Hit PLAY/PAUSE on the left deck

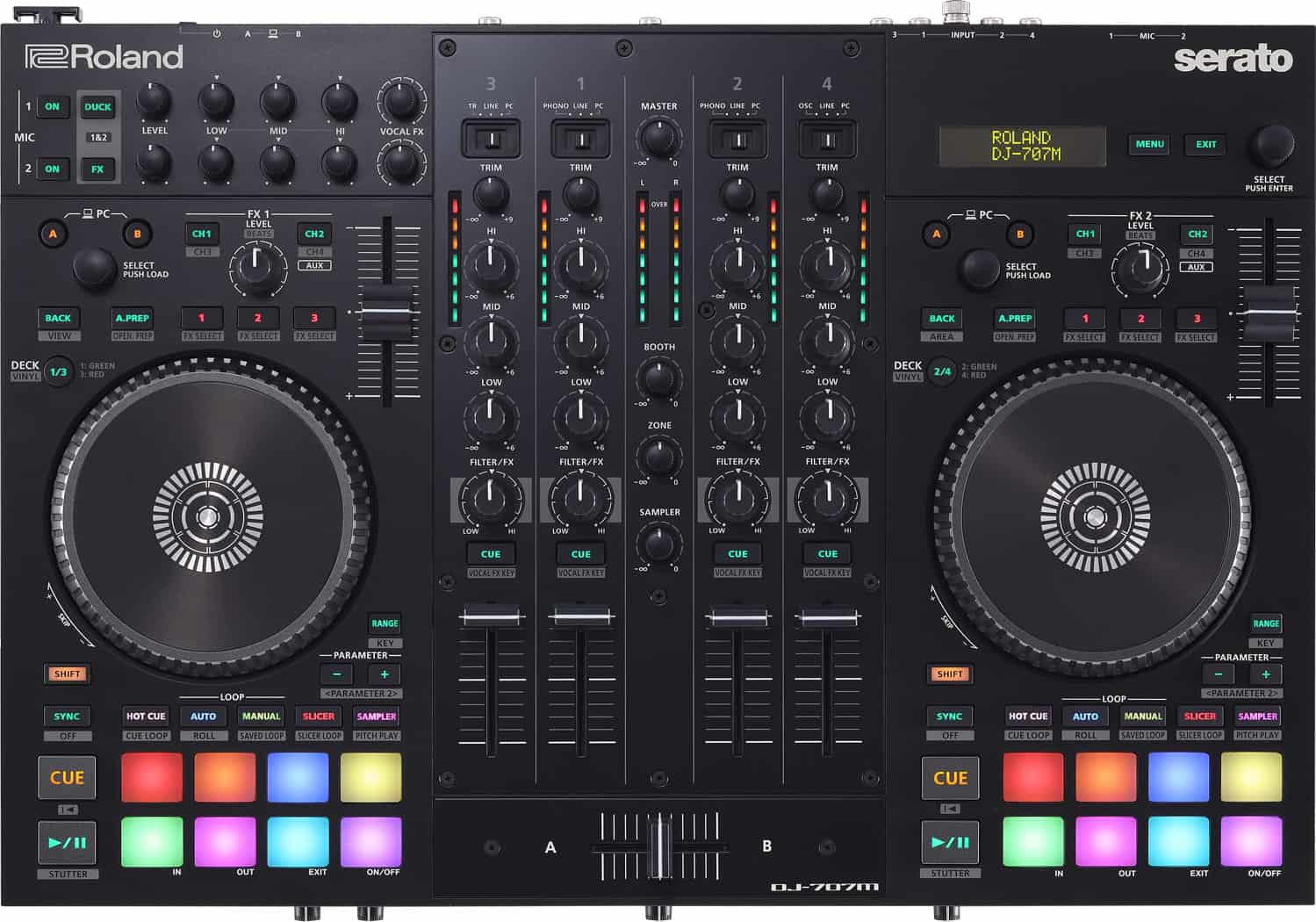67,842
